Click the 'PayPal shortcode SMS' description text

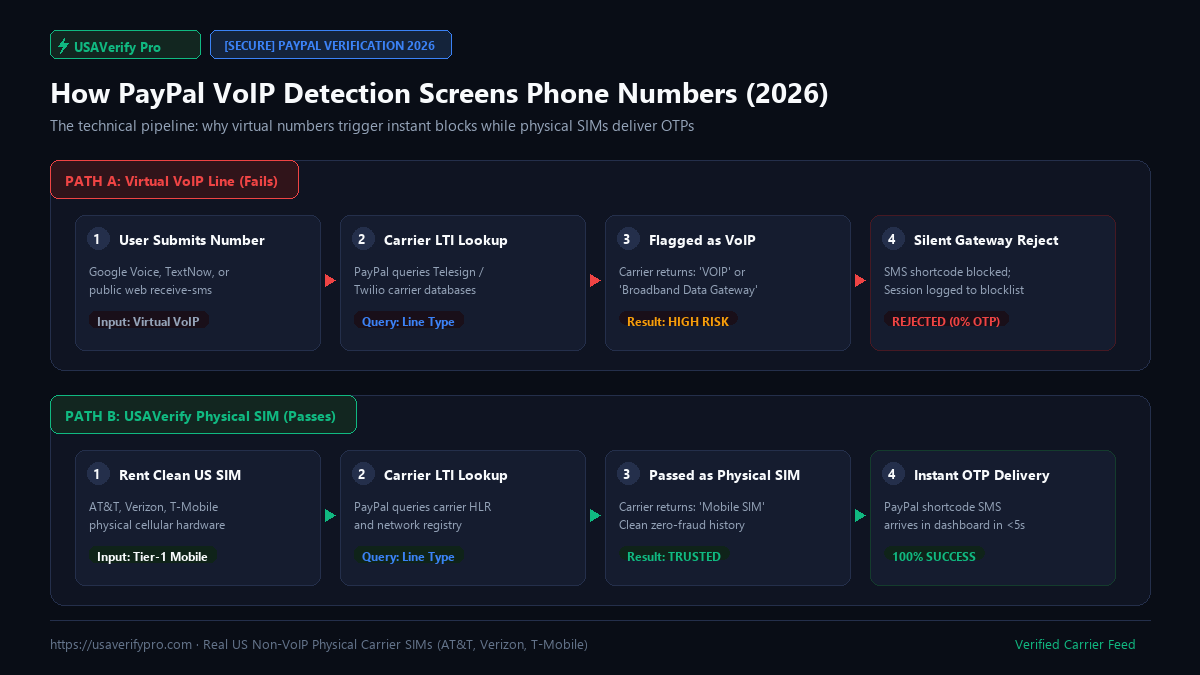coord(943,507)
